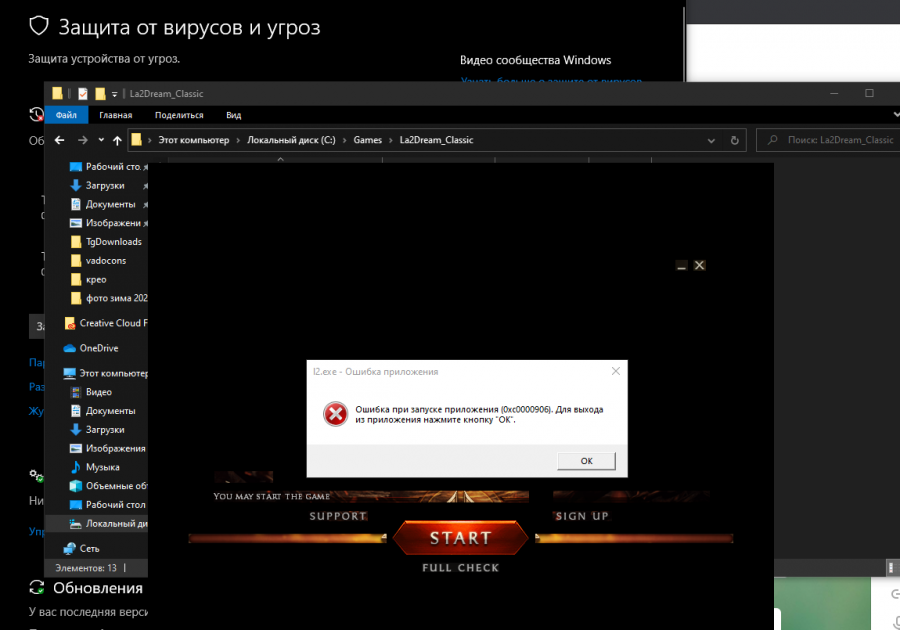Open the SUPPORT link in the launcher
Image resolution: width=900 pixels, height=630 pixels.
coord(338,516)
